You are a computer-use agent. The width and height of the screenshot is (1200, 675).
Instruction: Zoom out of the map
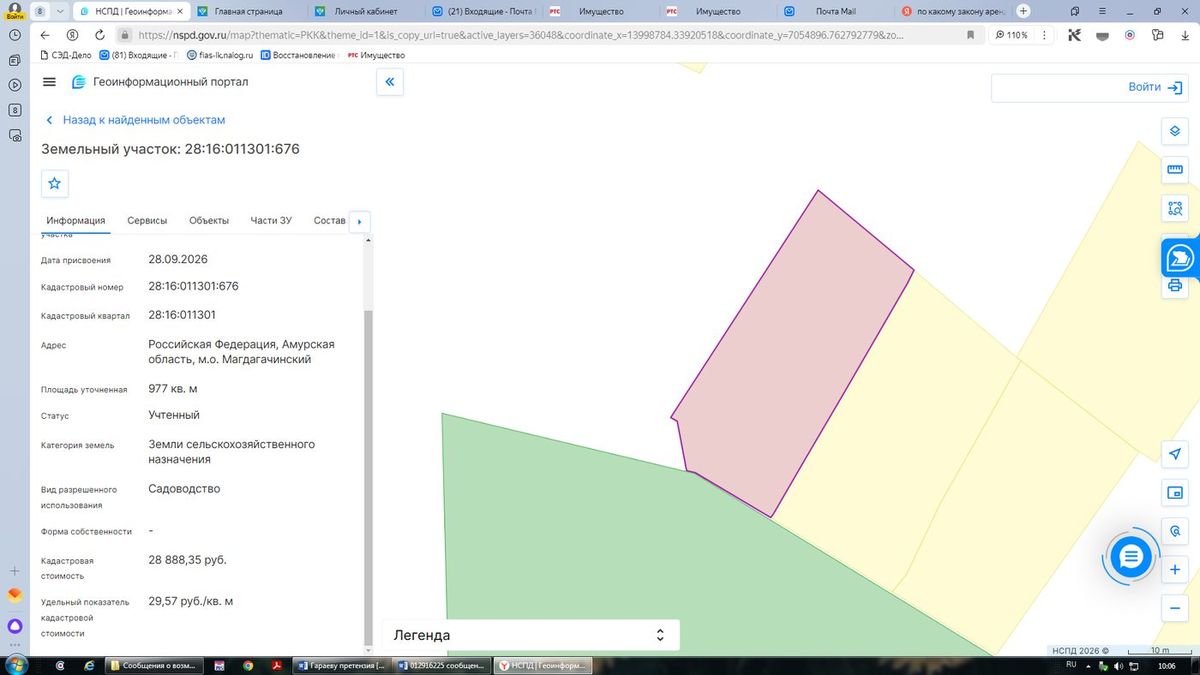coord(1175,608)
